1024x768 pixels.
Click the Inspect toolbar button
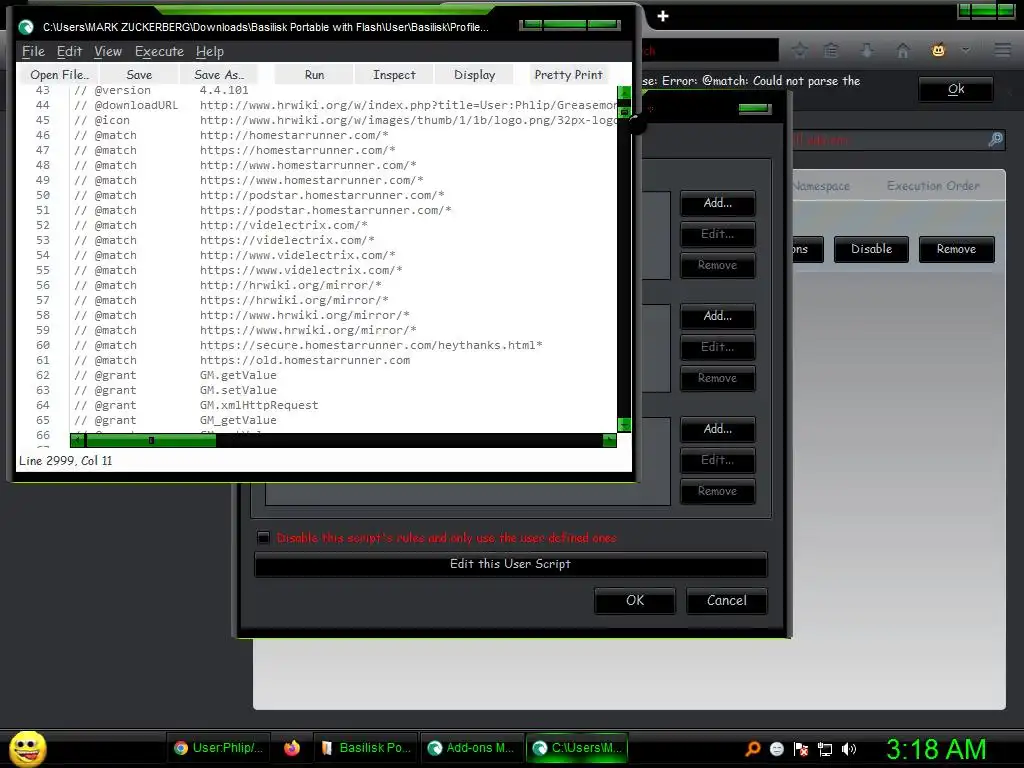pyautogui.click(x=394, y=74)
